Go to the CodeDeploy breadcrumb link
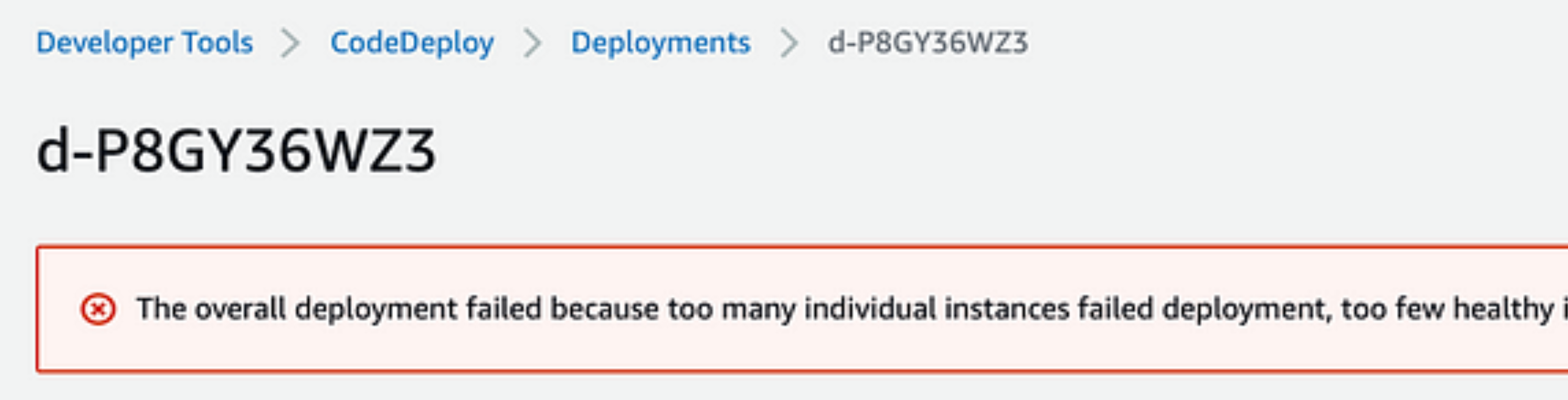1568x400 pixels. [x=412, y=43]
